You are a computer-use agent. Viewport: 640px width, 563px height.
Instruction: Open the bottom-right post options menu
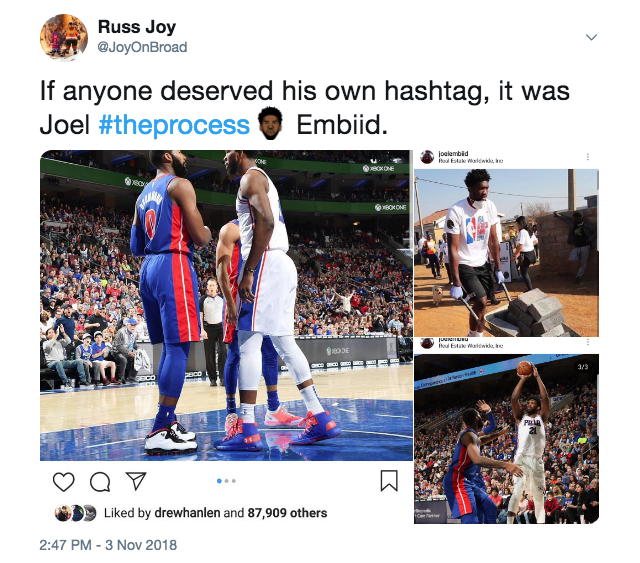point(588,342)
